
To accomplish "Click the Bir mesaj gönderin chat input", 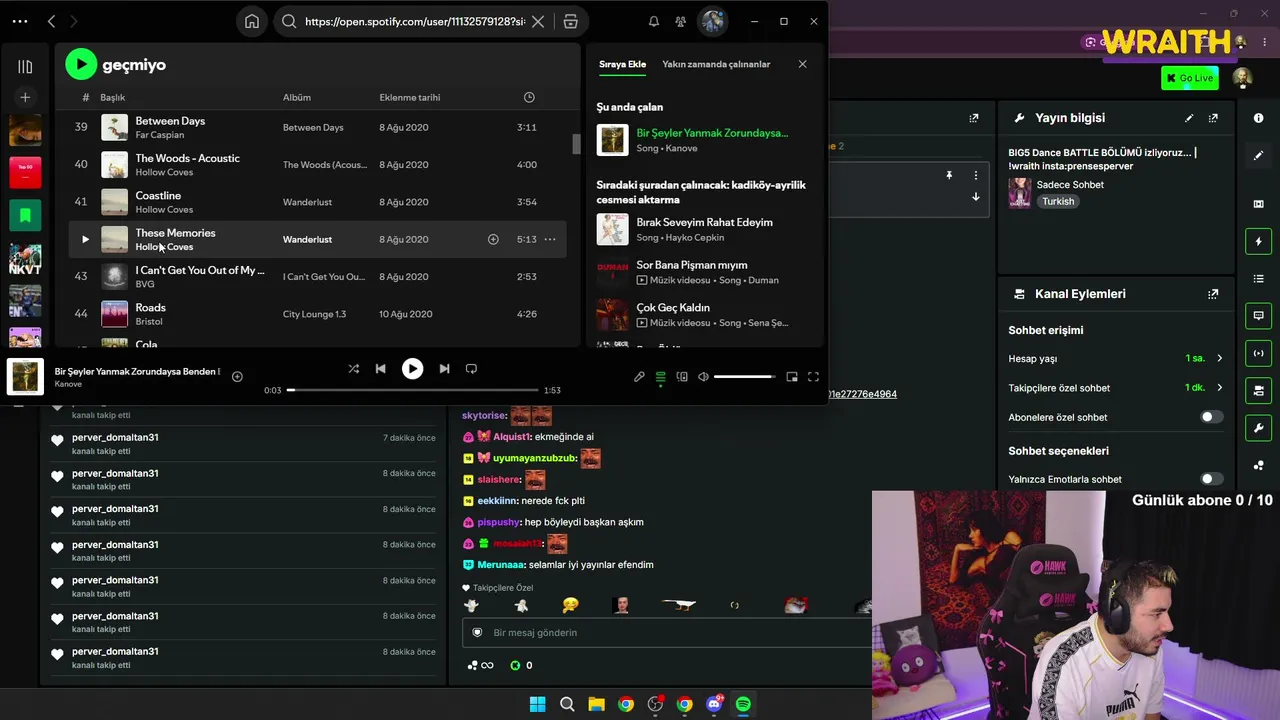I will pos(667,632).
